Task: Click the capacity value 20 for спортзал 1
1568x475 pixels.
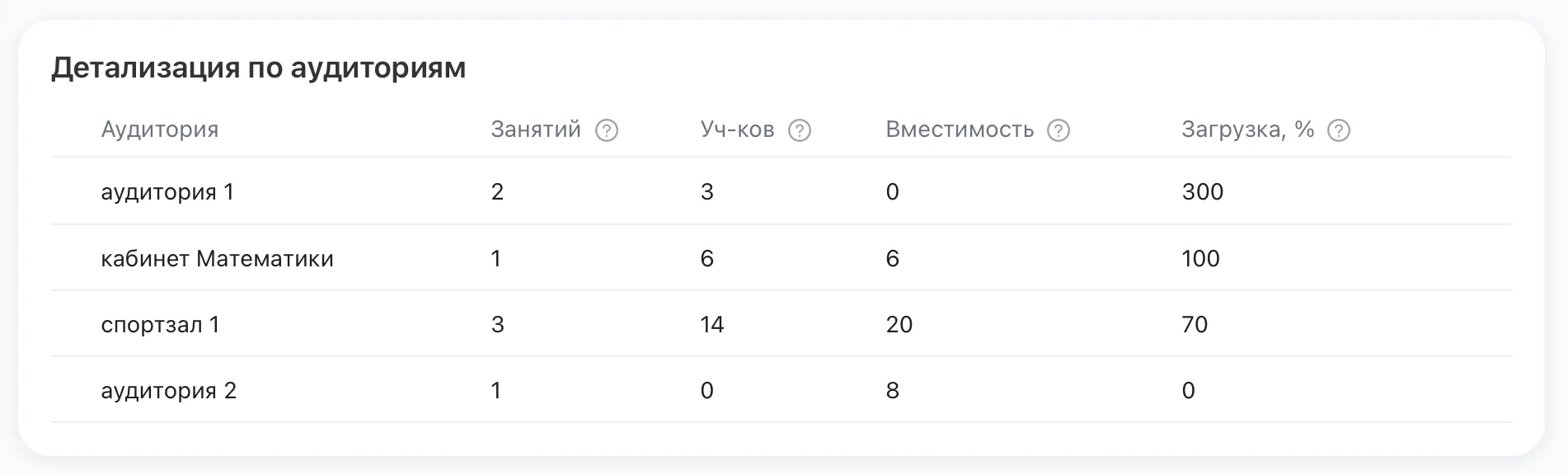Action: click(899, 324)
